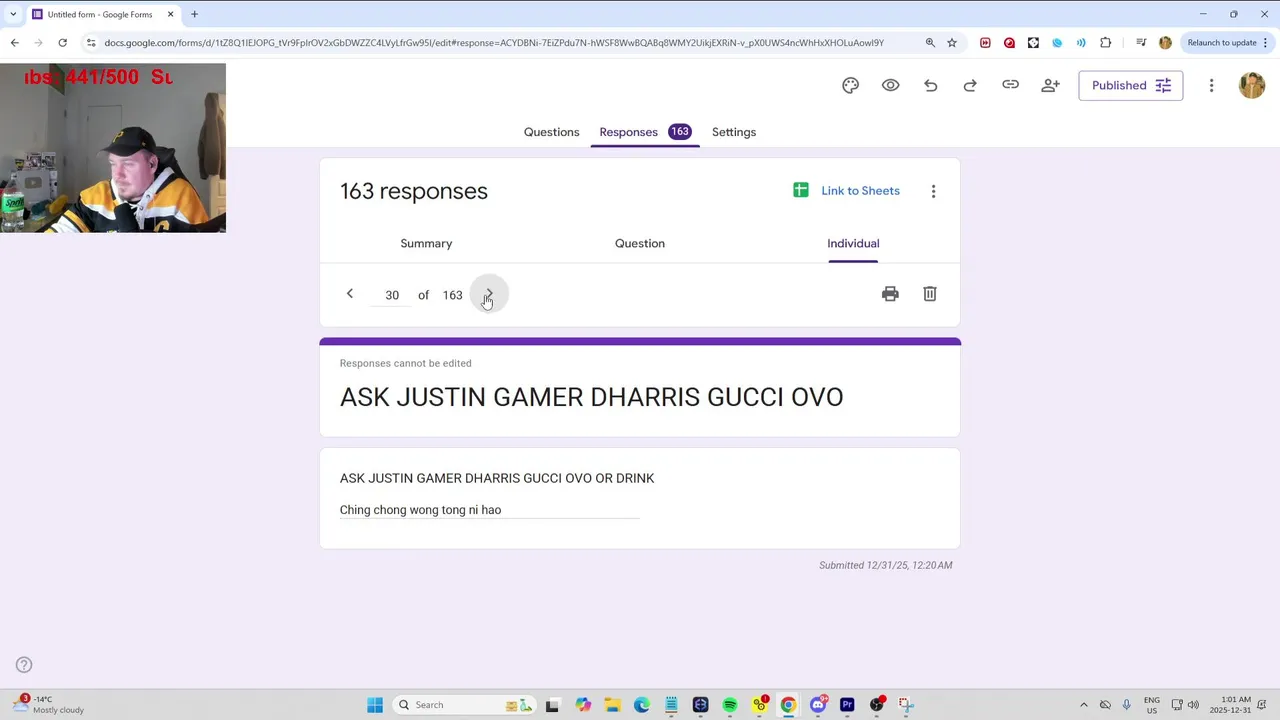Close the Untitled form tab

click(170, 14)
